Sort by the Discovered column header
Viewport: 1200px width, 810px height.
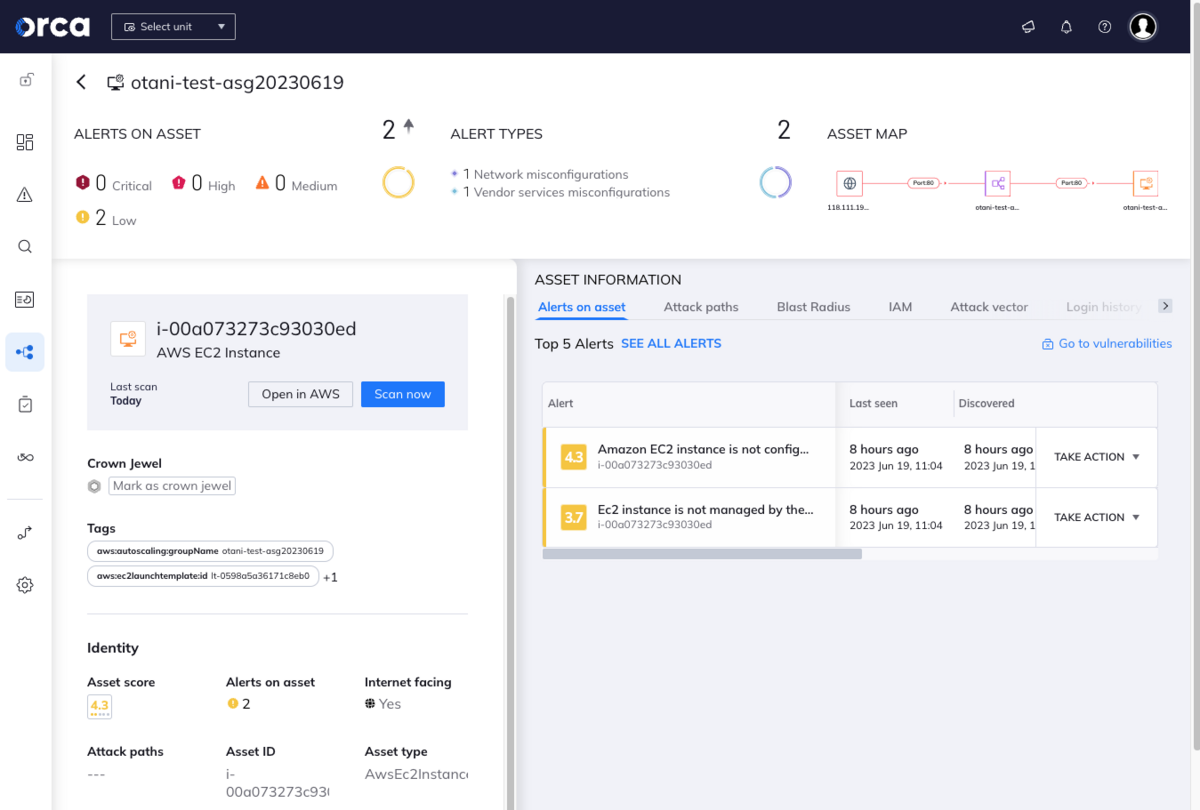986,403
